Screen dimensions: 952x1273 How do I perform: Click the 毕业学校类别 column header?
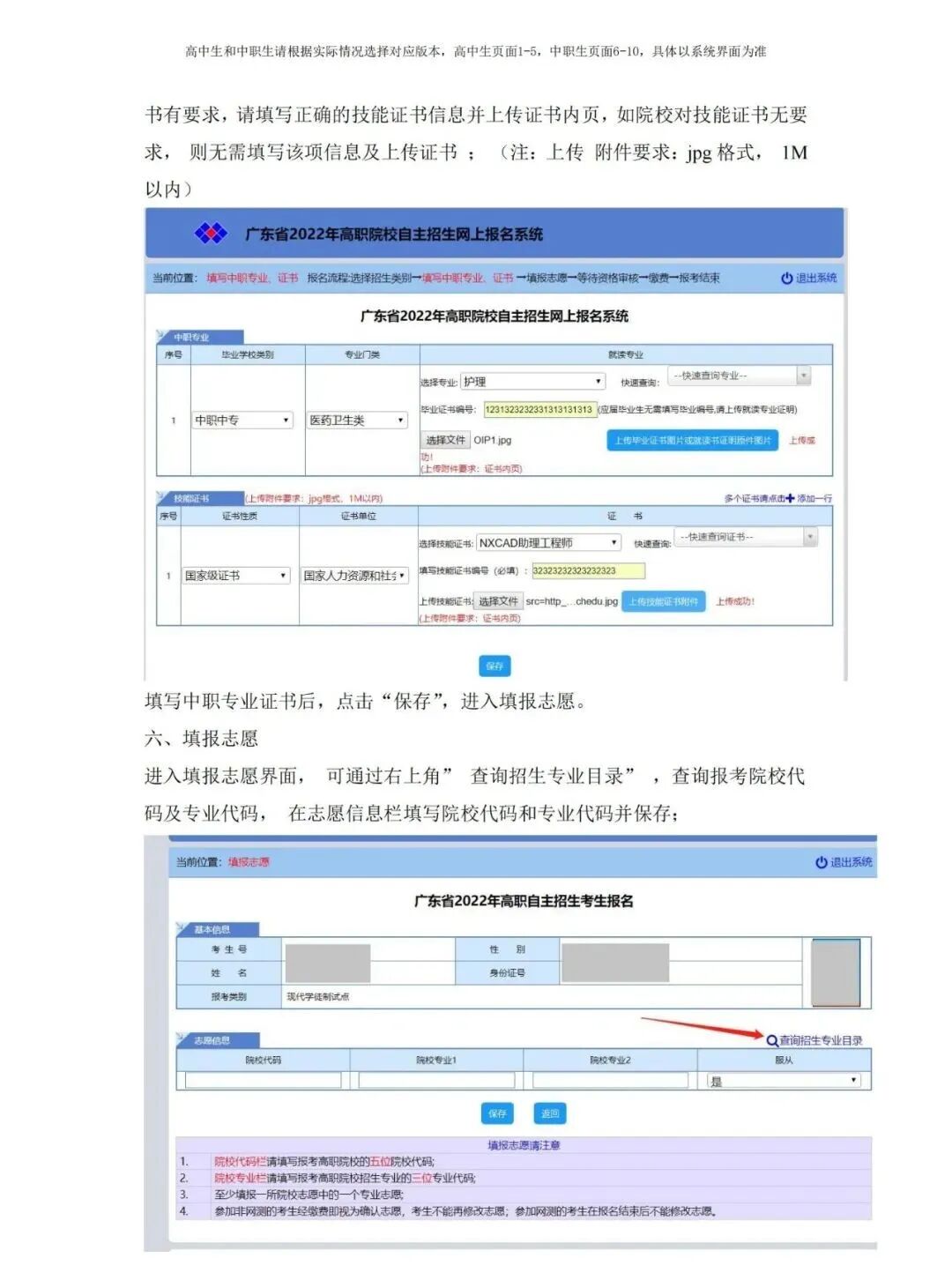[x=247, y=354]
